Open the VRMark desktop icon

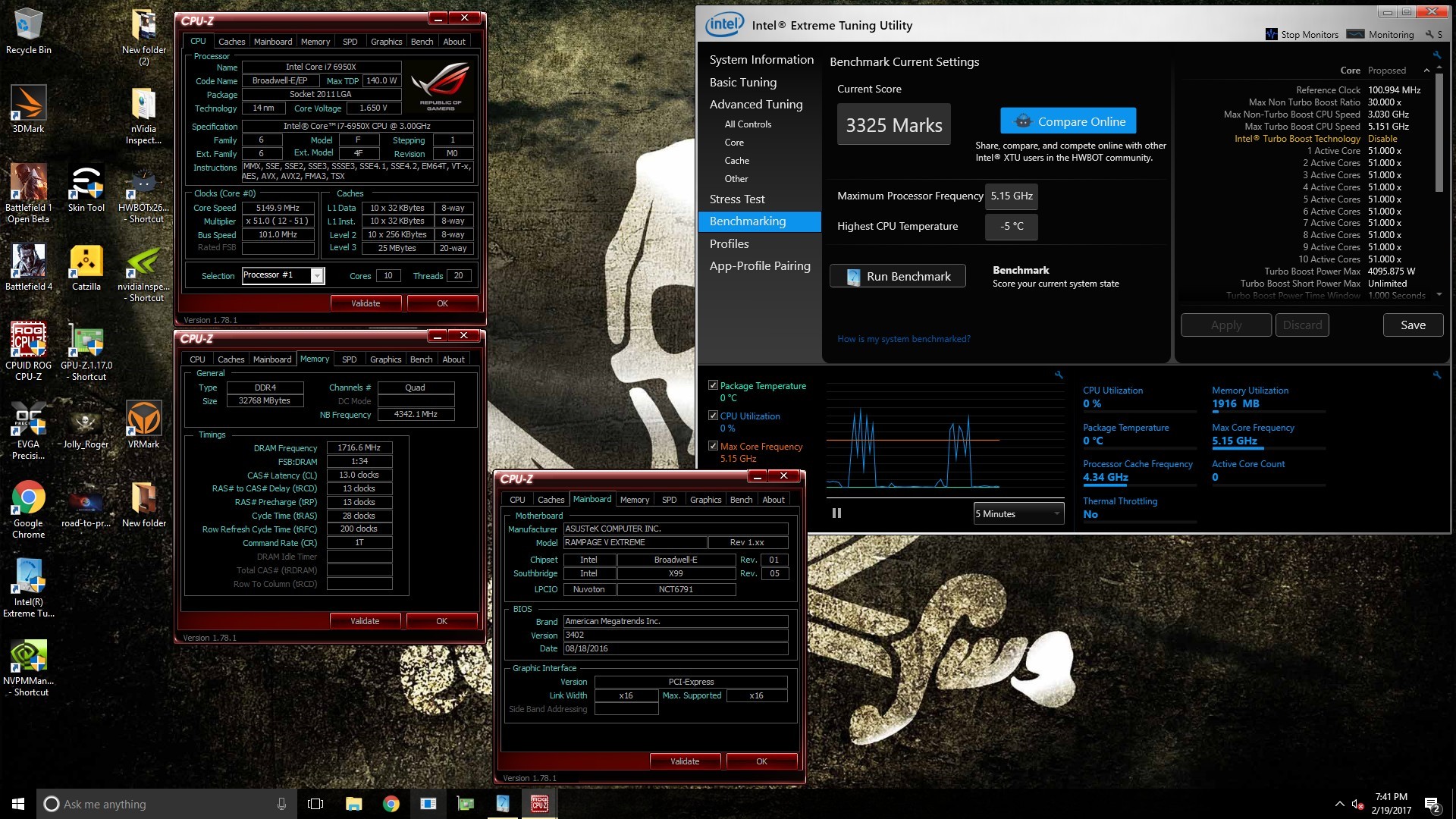[143, 425]
